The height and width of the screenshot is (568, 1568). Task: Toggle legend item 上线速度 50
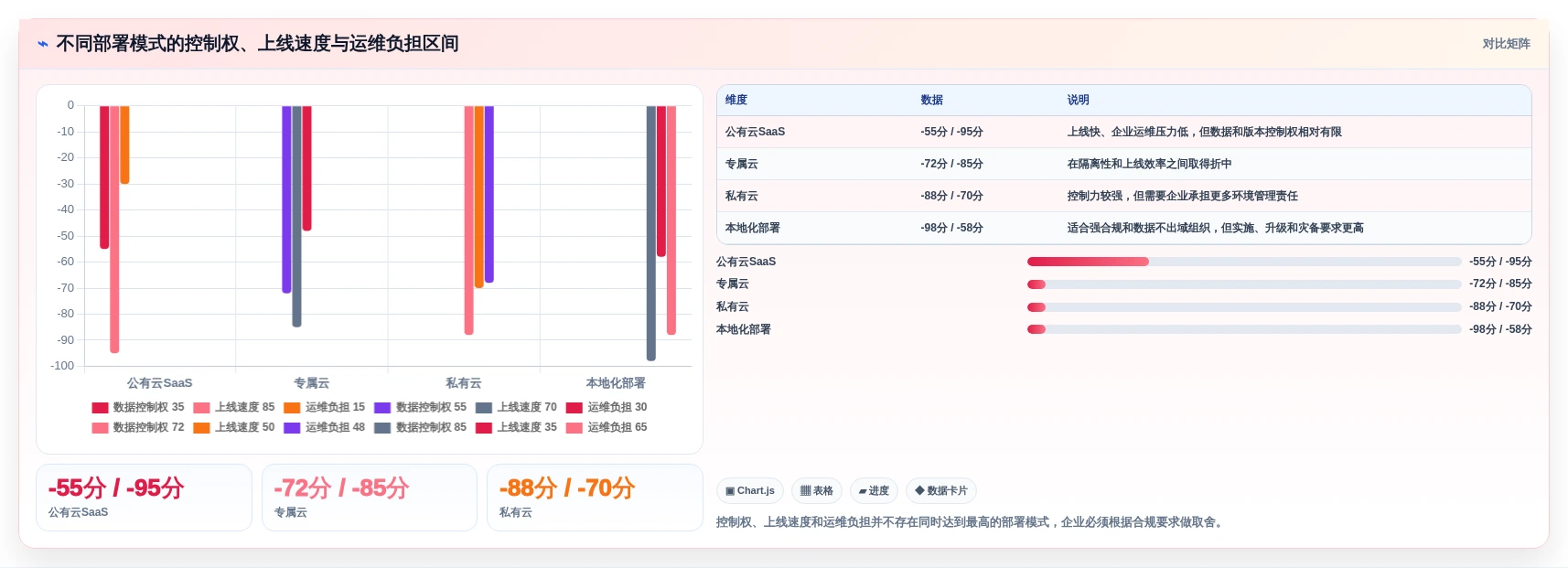234,428
